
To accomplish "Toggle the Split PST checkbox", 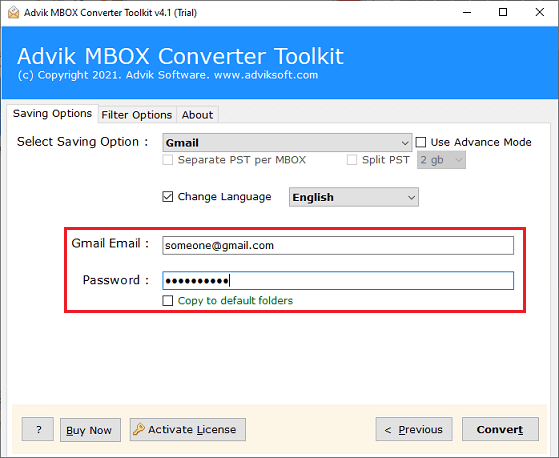I will (x=352, y=160).
